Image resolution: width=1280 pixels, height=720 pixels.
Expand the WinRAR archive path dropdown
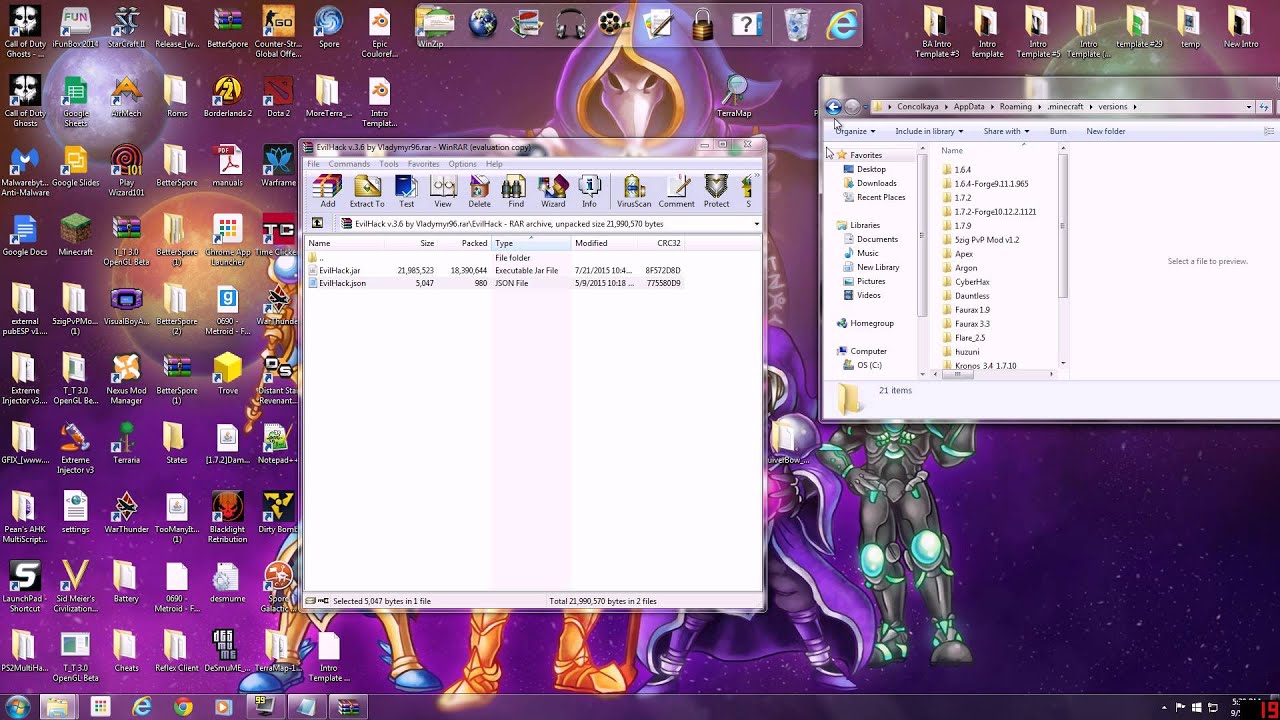(756, 224)
